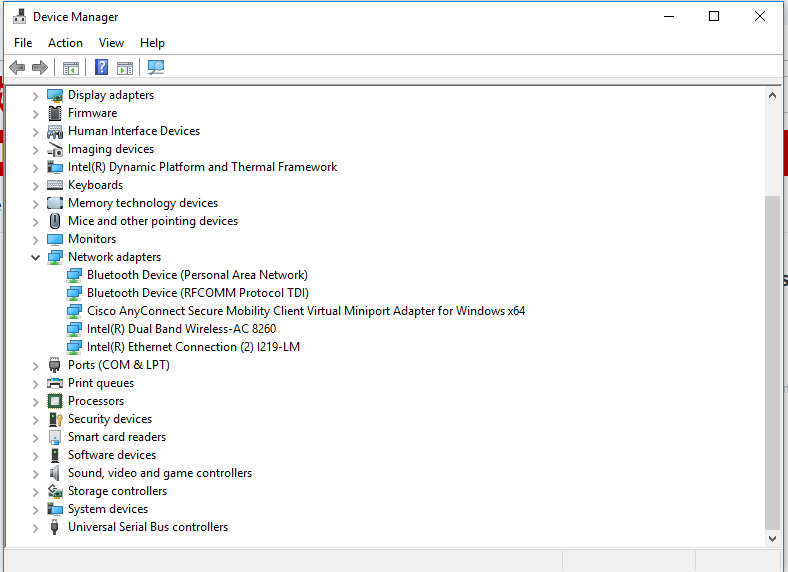The width and height of the screenshot is (788, 572).
Task: Click the Show/Hide Console Tree toolbar icon
Action: (x=71, y=67)
